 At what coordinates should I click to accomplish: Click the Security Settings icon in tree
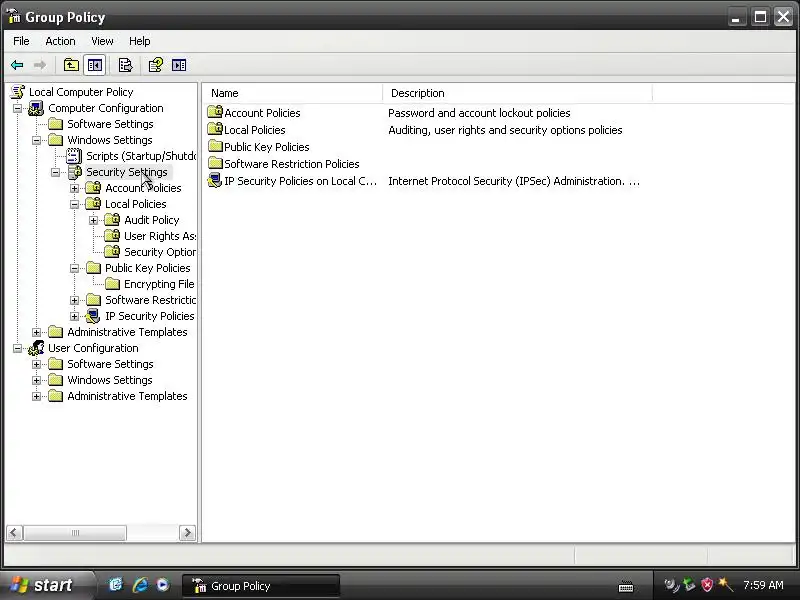click(x=74, y=172)
